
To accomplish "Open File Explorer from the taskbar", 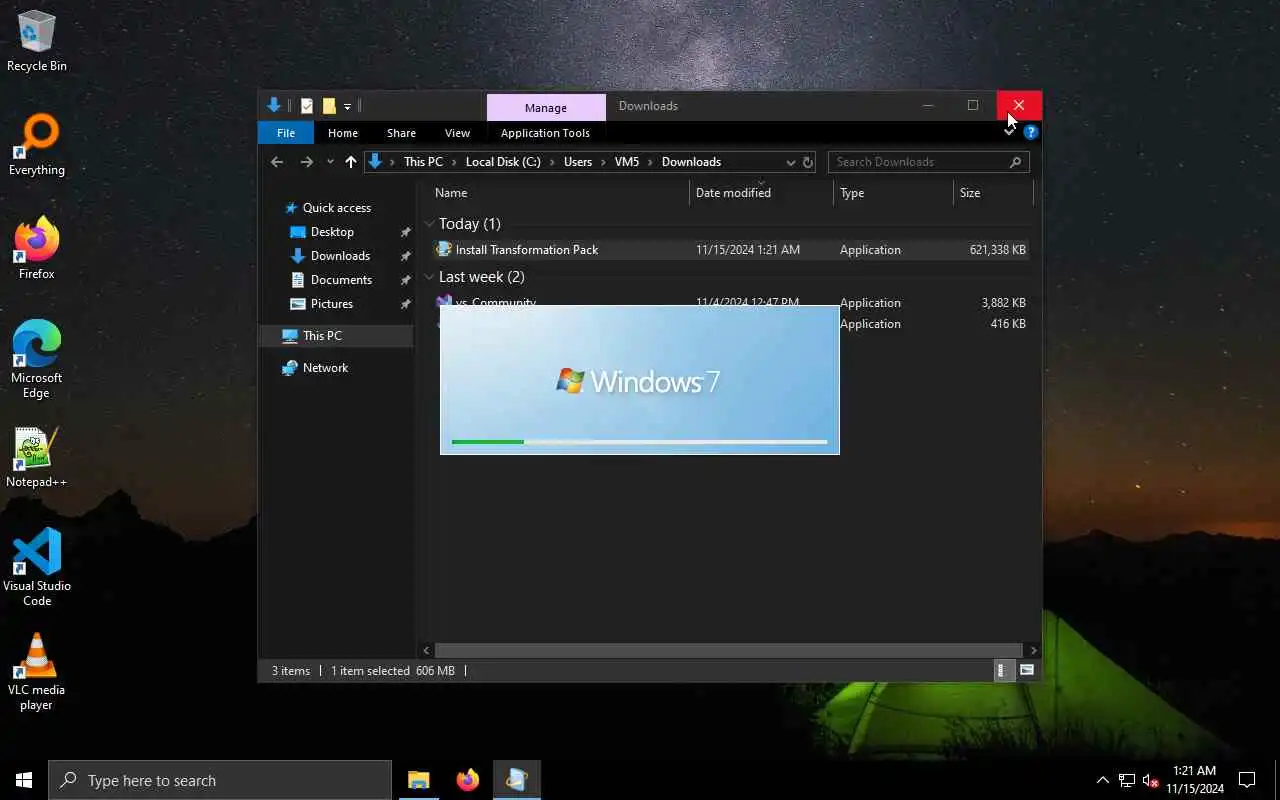I will pyautogui.click(x=418, y=780).
